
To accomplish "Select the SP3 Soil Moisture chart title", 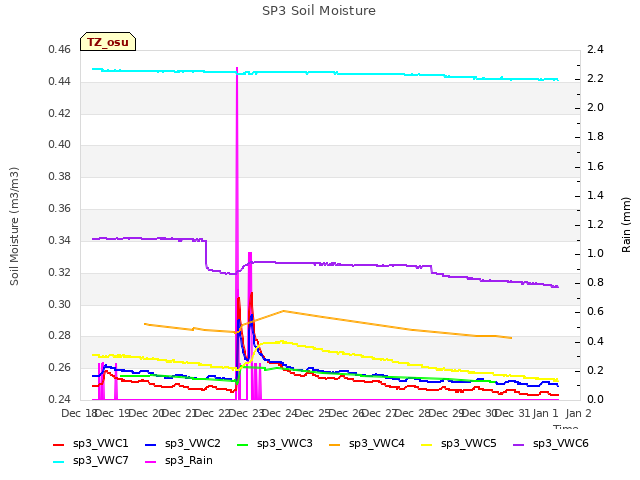I will [319, 11].
